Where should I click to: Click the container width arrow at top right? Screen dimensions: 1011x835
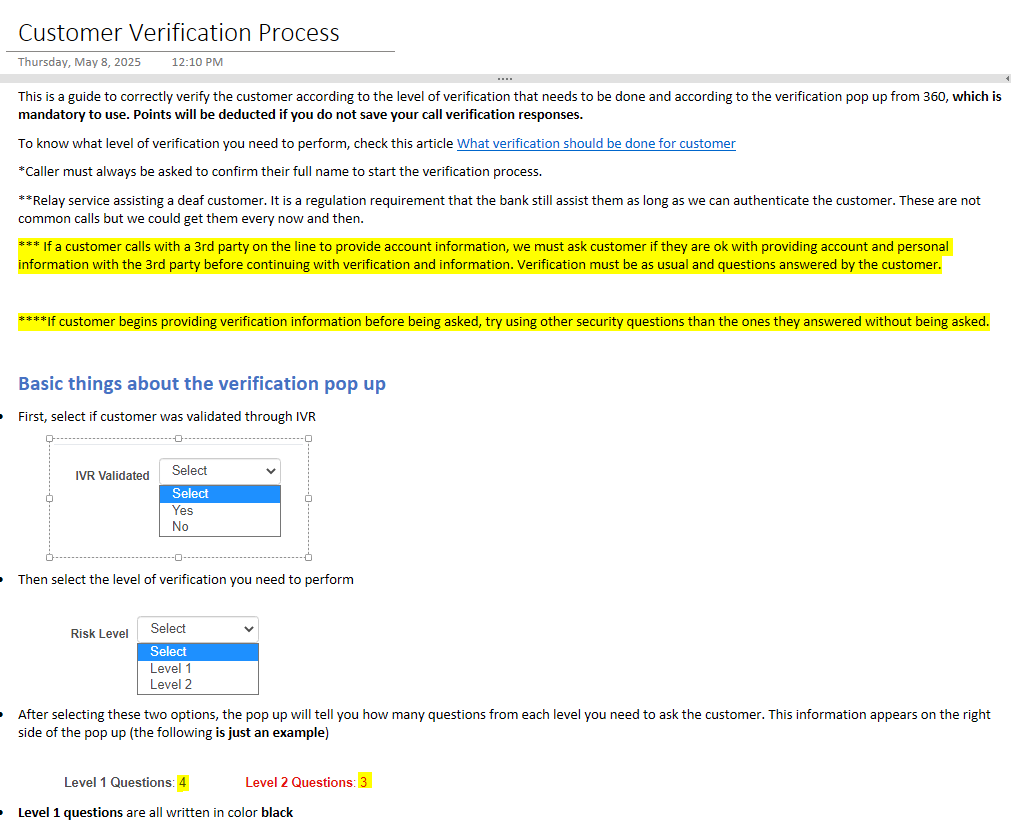point(1006,78)
